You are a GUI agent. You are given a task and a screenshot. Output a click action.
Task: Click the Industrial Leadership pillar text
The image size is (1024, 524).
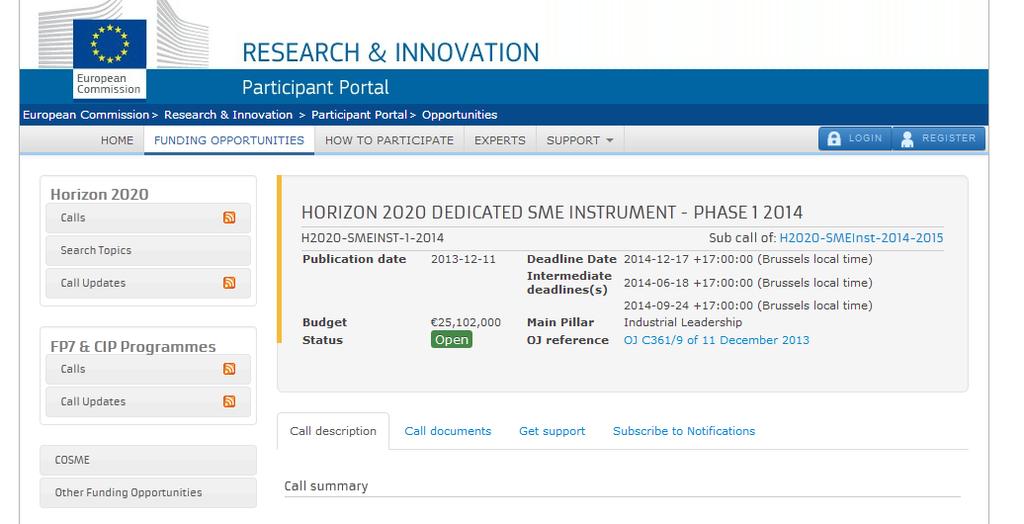click(682, 322)
